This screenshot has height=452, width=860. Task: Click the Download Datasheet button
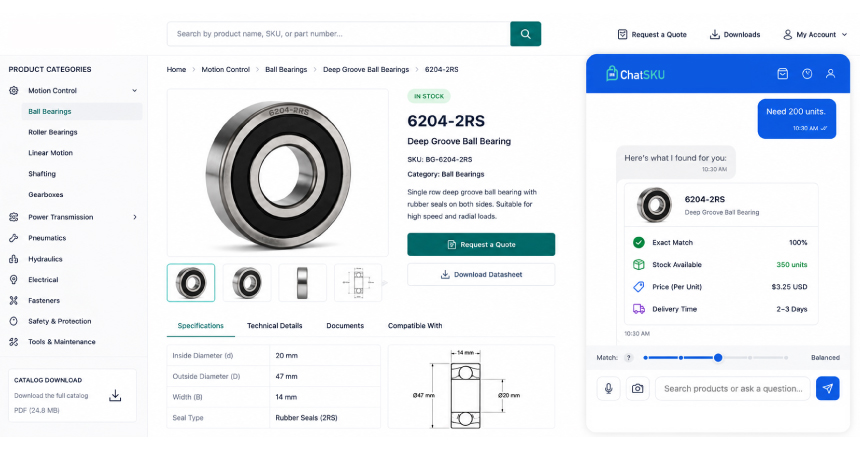(481, 274)
